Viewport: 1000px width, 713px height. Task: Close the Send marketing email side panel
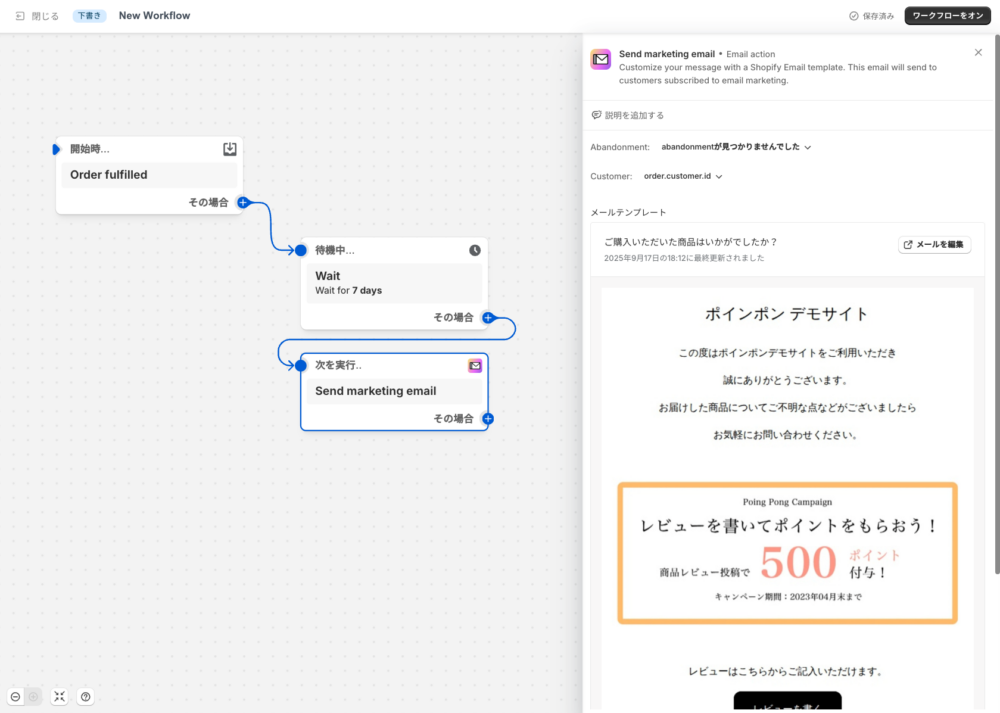point(978,52)
